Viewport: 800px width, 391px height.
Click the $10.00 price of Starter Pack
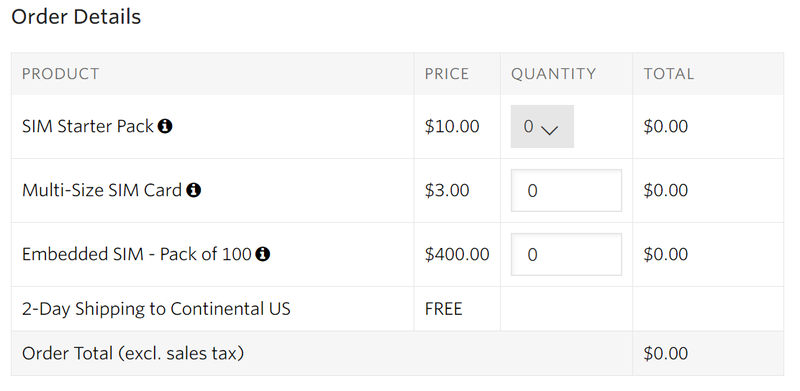pos(452,126)
